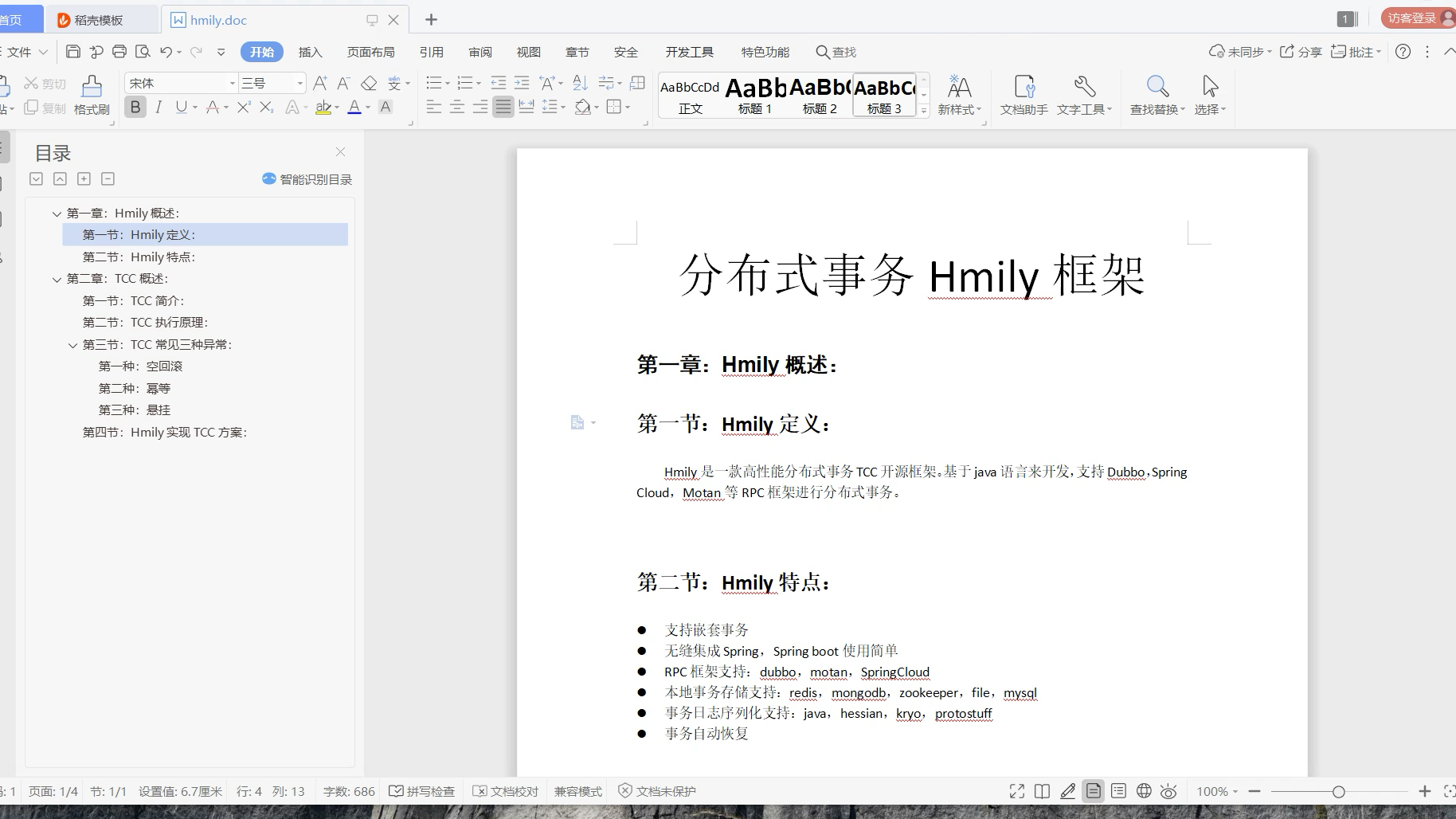Open Document Assistant (文档助手)

(1024, 96)
